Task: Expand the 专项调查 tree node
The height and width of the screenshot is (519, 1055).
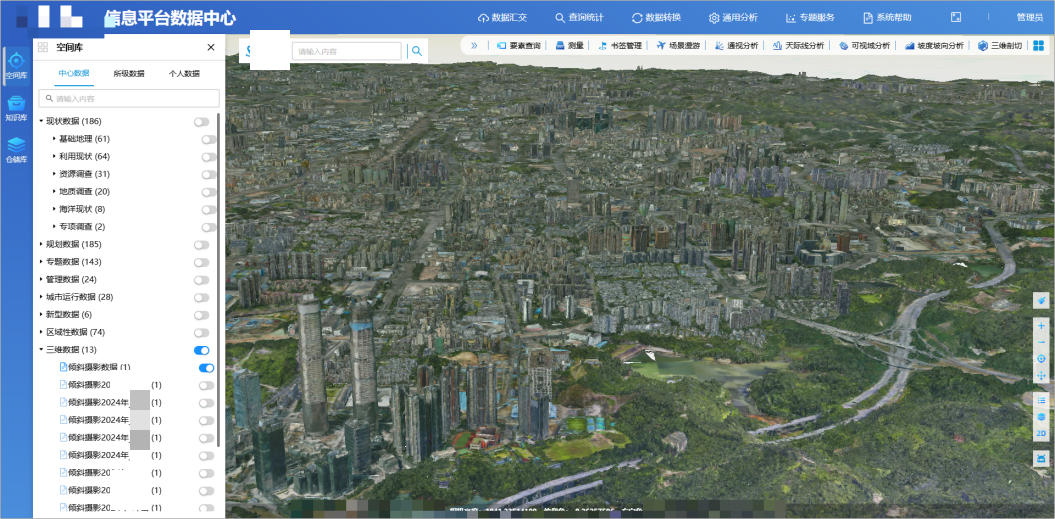Action: tap(54, 226)
